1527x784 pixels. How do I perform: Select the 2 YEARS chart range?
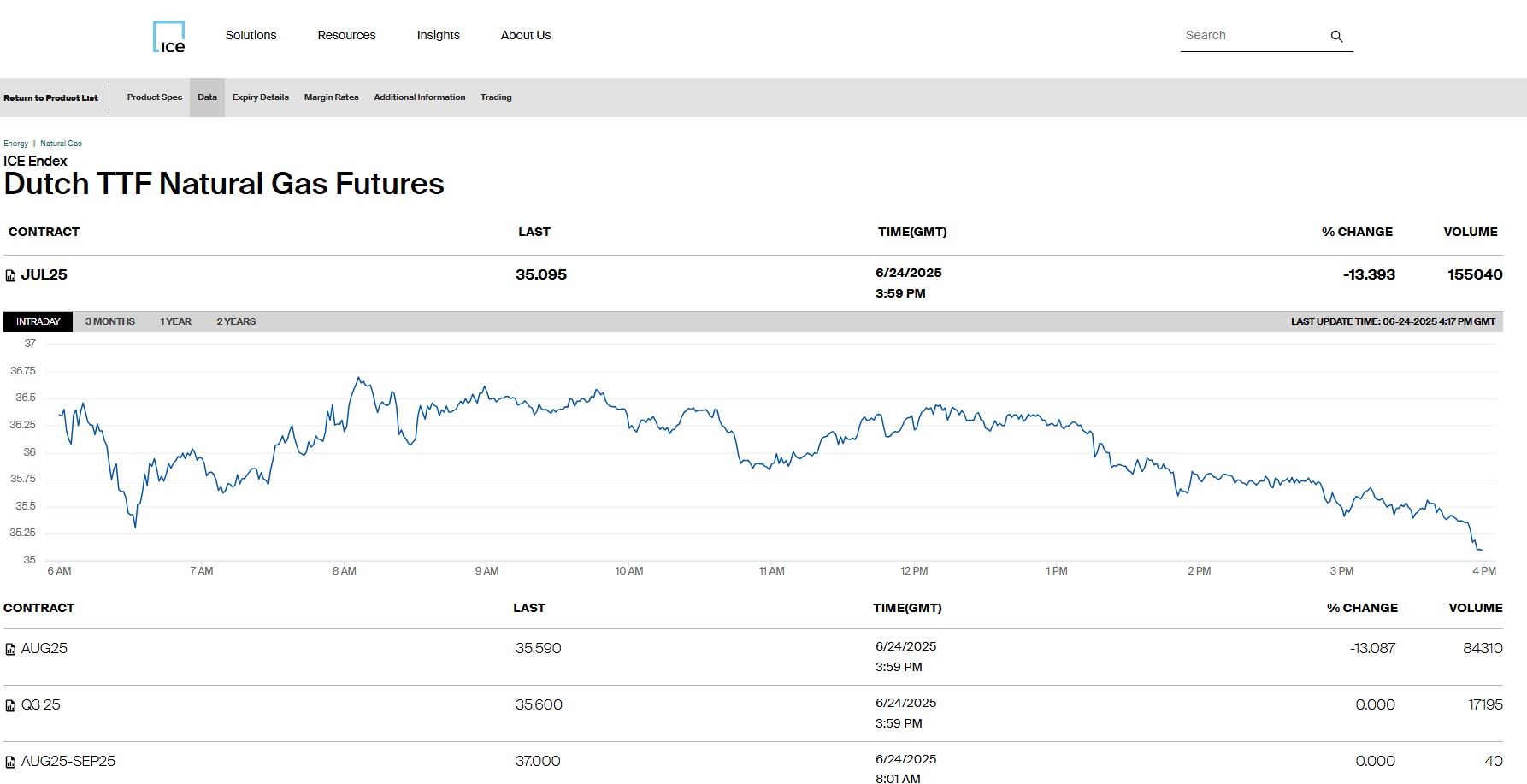236,321
